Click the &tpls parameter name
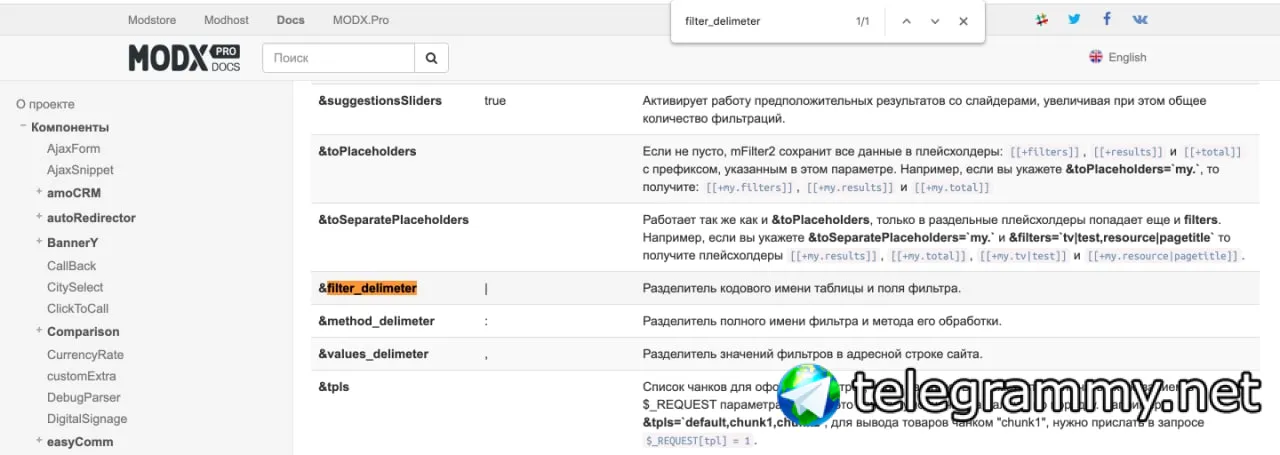The height and width of the screenshot is (455, 1280). pyautogui.click(x=334, y=387)
